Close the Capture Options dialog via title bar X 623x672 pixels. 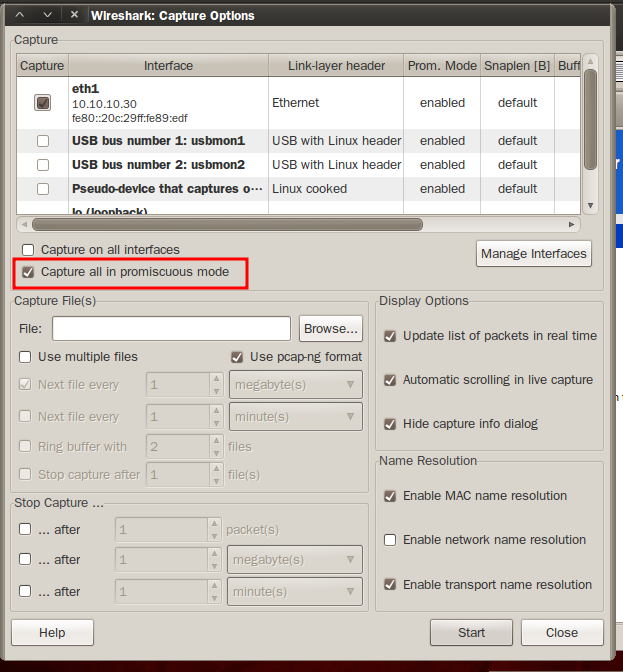click(x=74, y=15)
